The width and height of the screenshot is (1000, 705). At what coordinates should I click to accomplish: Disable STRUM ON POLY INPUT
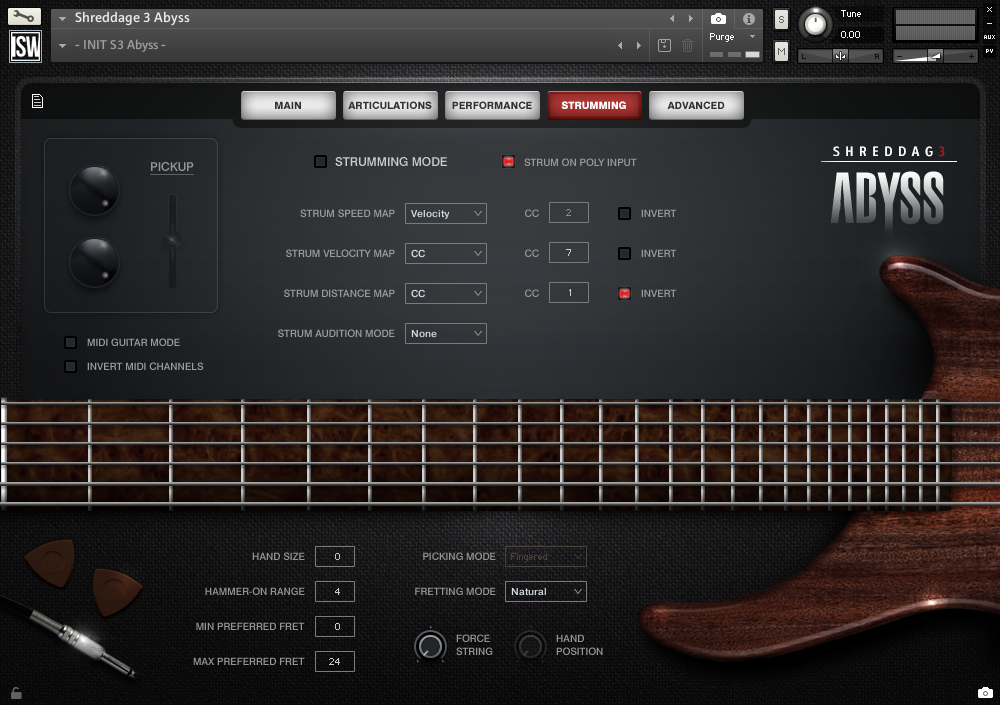[509, 161]
